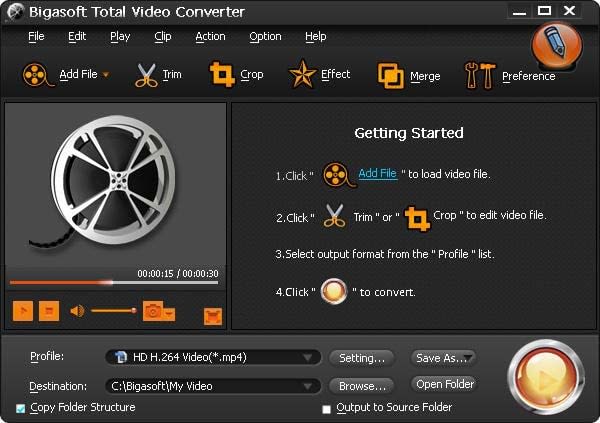Image resolution: width=600 pixels, height=423 pixels.
Task: Start conversion with the big orange button
Action: (x=545, y=377)
